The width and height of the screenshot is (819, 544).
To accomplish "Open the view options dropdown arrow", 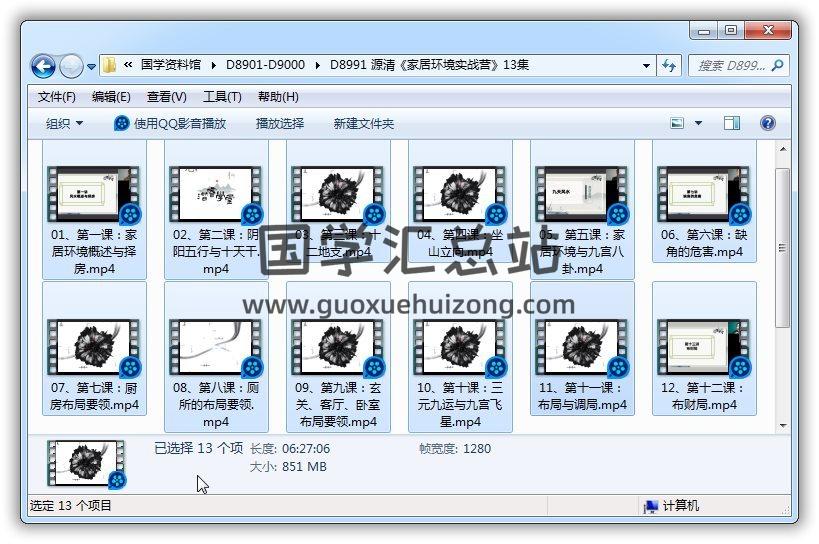I will [x=698, y=124].
